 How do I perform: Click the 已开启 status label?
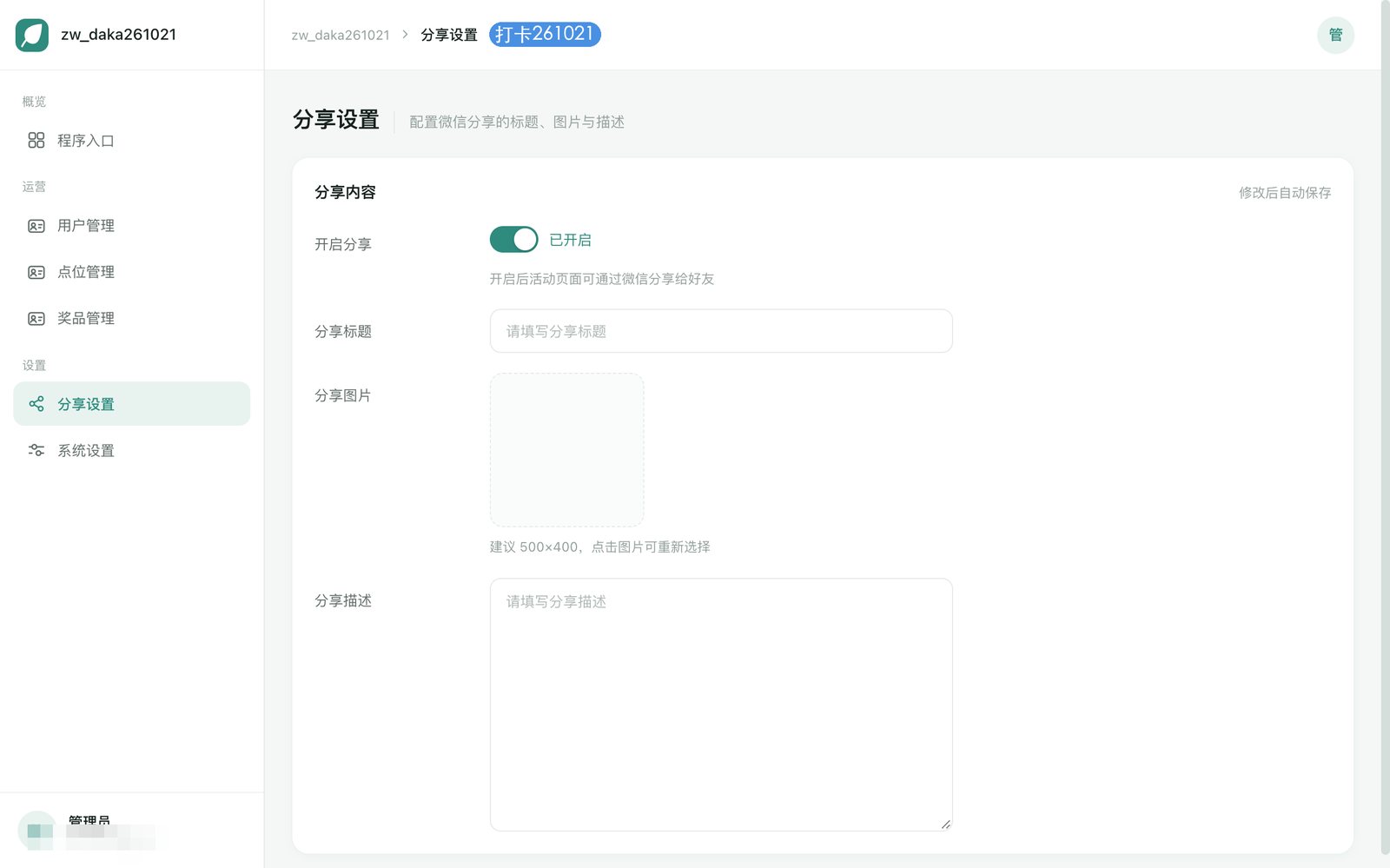pos(570,240)
